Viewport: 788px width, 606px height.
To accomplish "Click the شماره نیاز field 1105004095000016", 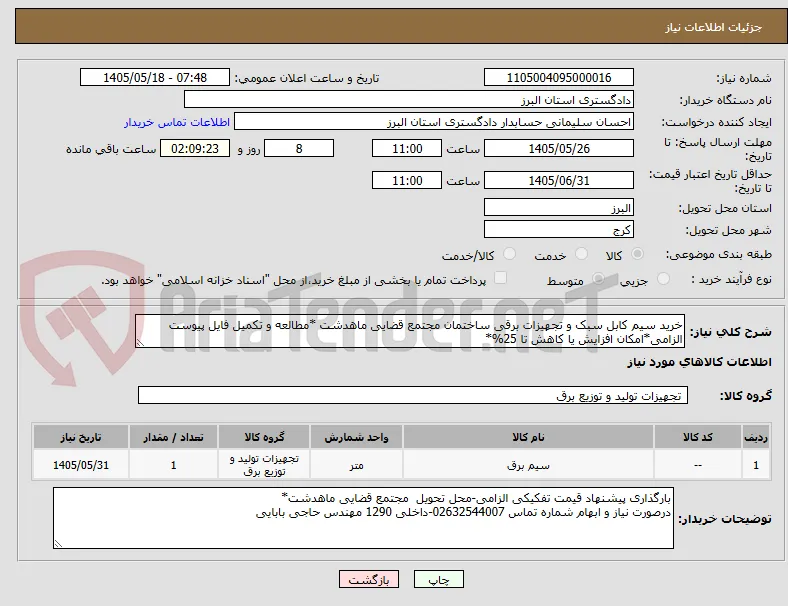I will point(559,77).
